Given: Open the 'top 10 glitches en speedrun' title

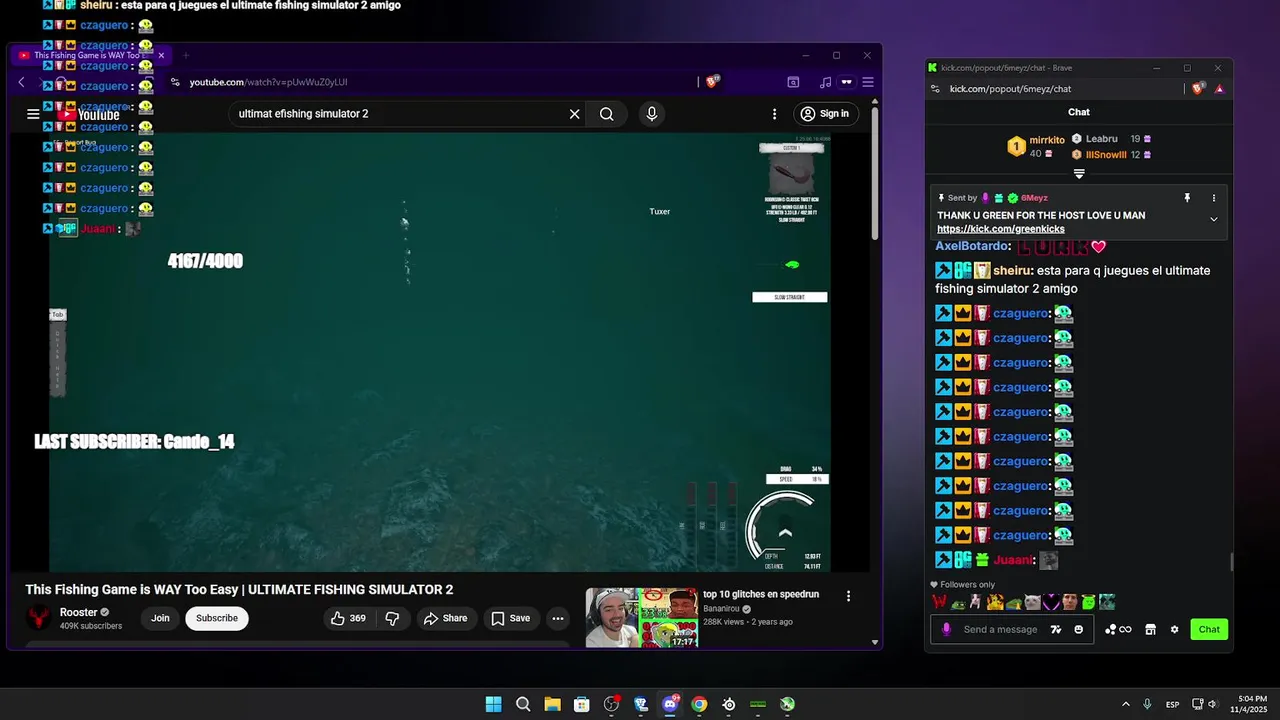Looking at the screenshot, I should [761, 594].
